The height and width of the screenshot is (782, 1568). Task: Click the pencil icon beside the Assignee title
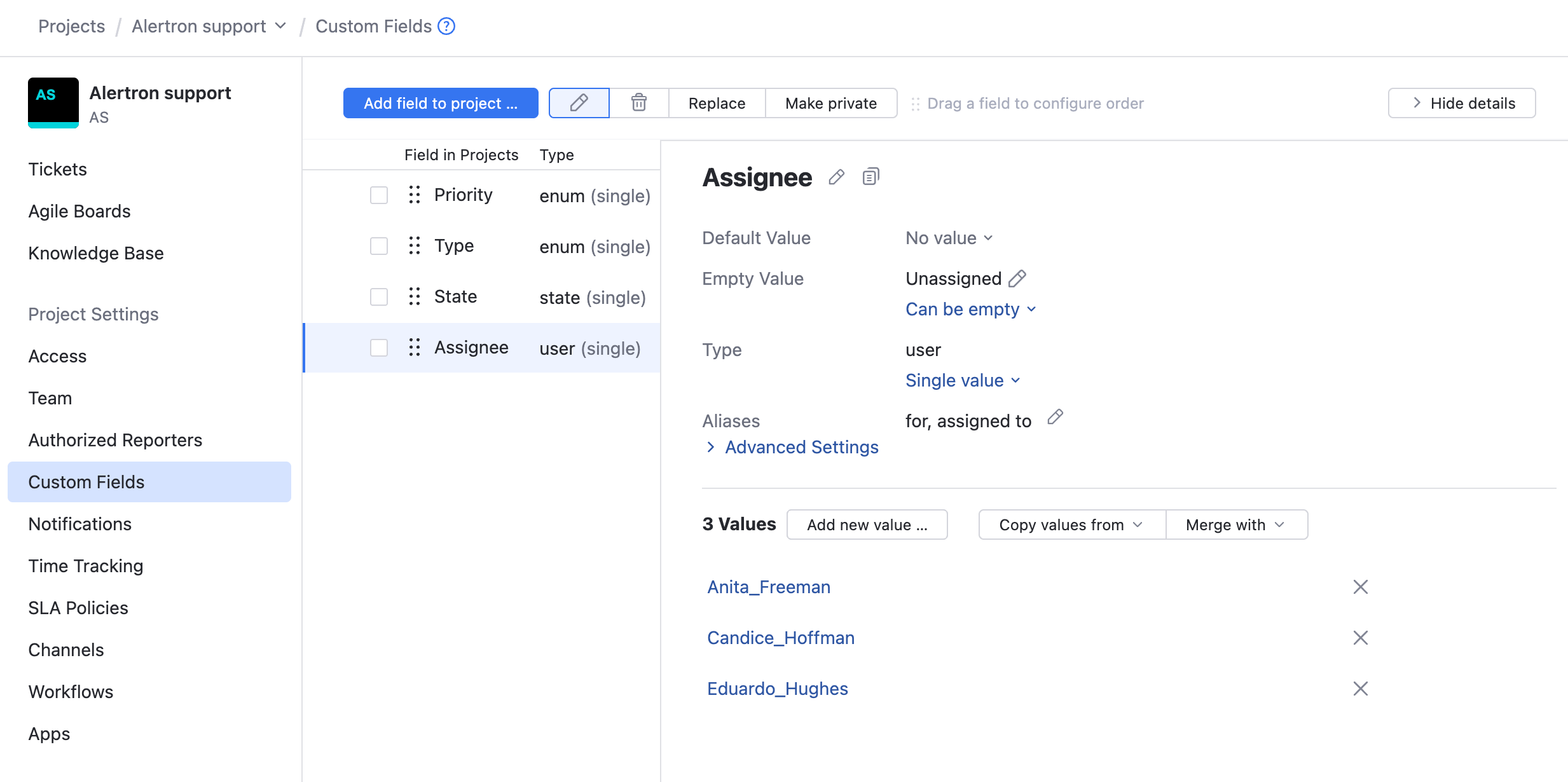(x=836, y=177)
